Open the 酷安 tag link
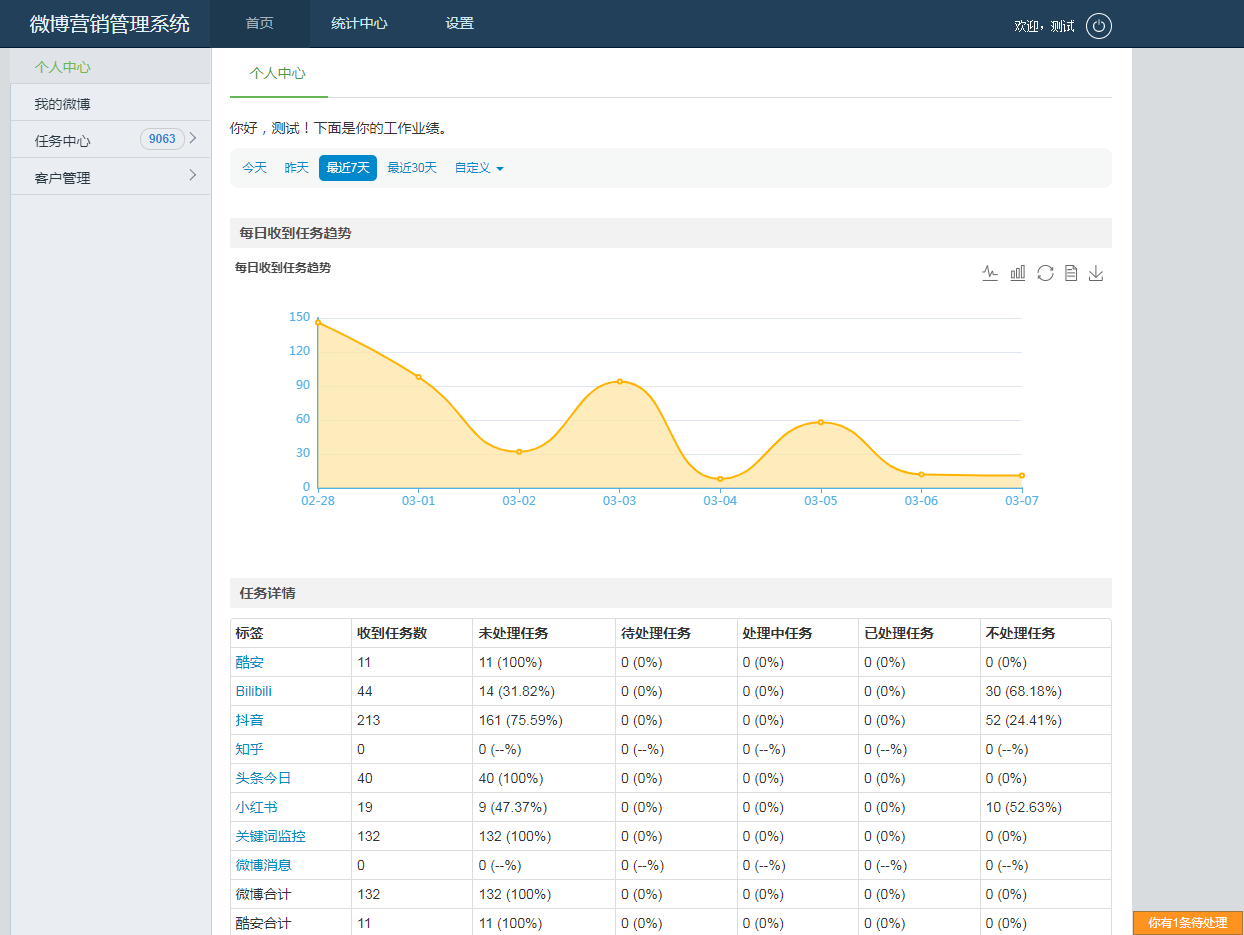This screenshot has width=1244, height=935. pos(250,662)
